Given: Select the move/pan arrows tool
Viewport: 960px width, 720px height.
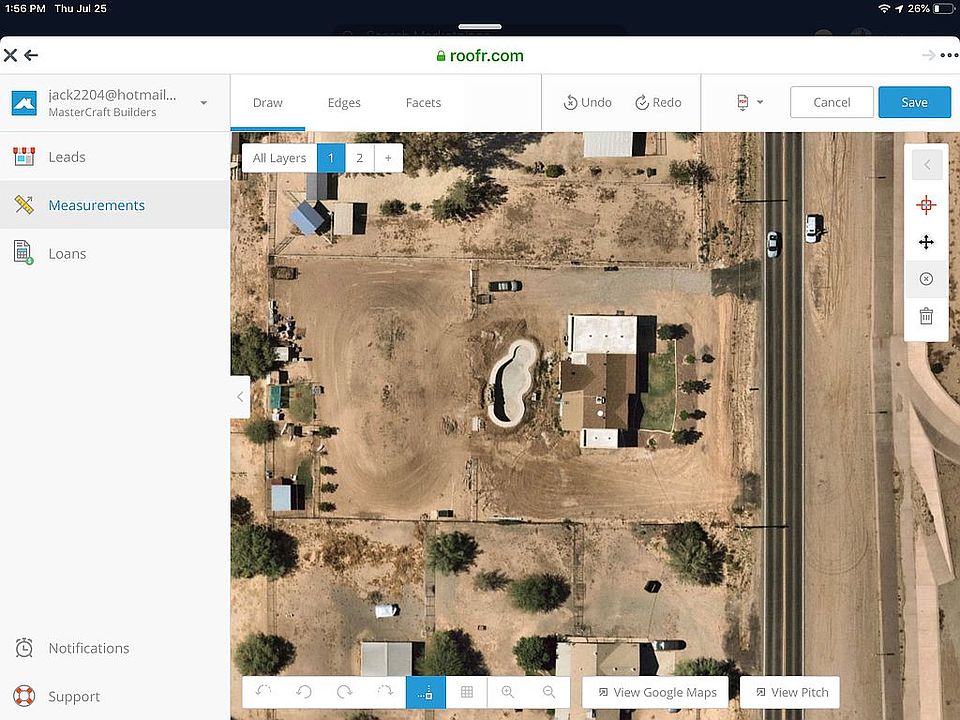Looking at the screenshot, I should click(926, 242).
